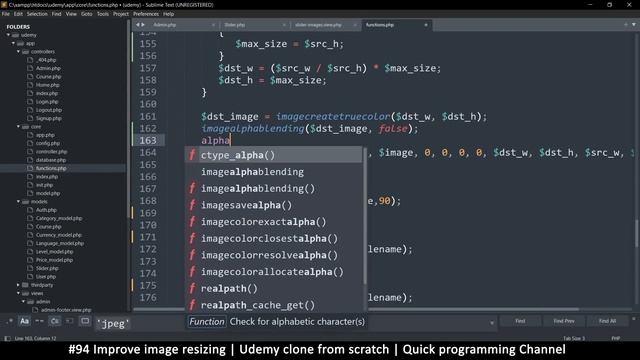The width and height of the screenshot is (640, 360).
Task: Click the find input containing 'jpeg'
Action: tap(294, 323)
